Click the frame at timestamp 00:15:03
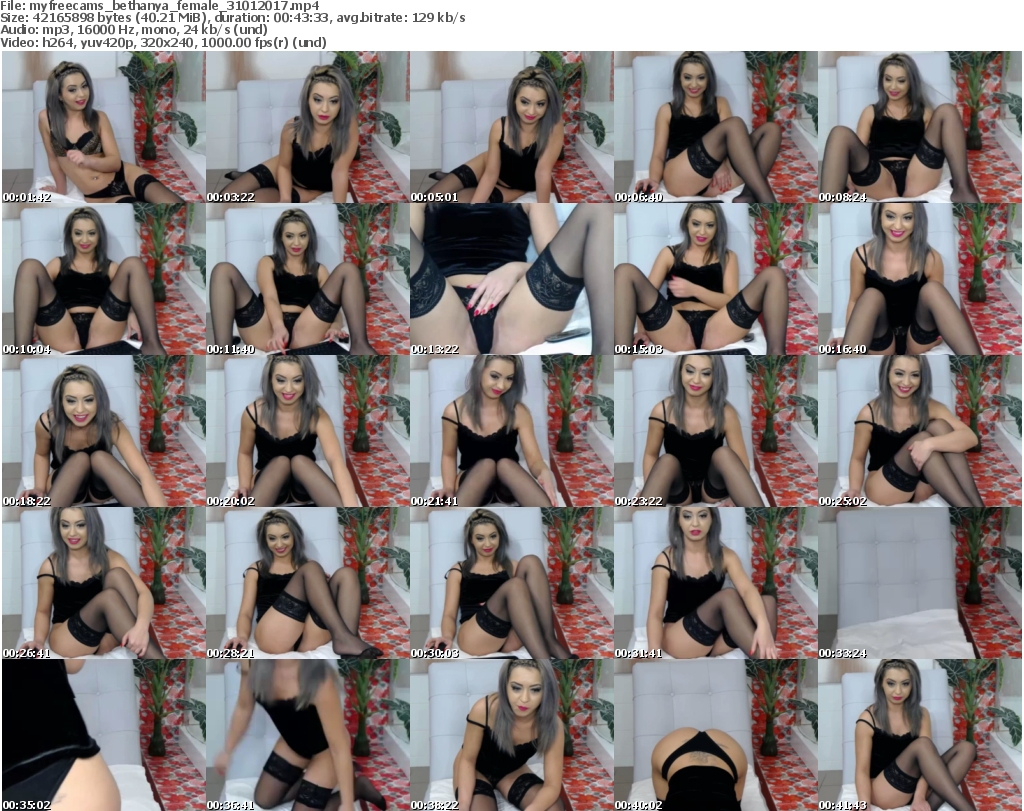1024x811 pixels. coord(714,279)
